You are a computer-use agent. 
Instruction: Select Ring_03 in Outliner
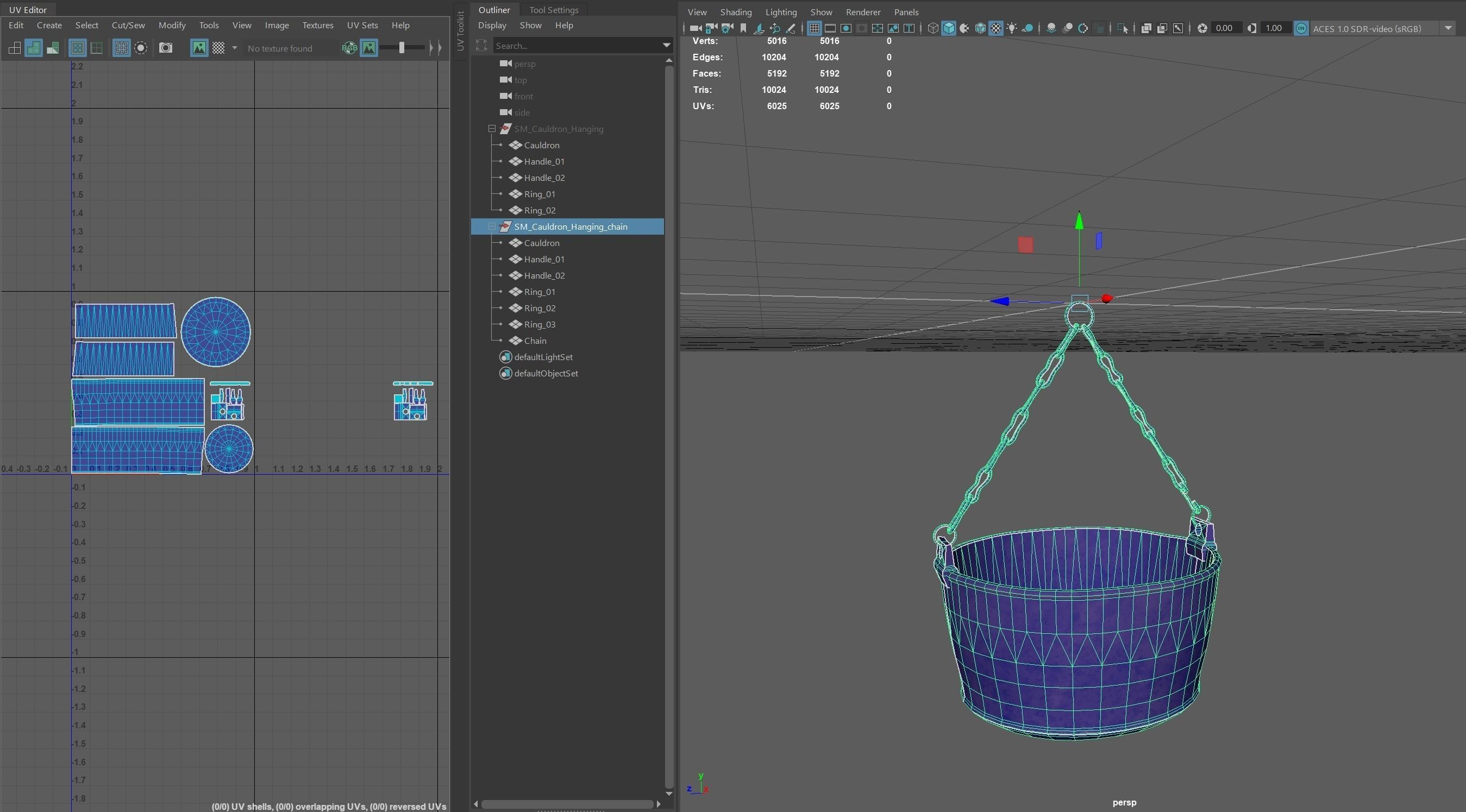click(540, 324)
